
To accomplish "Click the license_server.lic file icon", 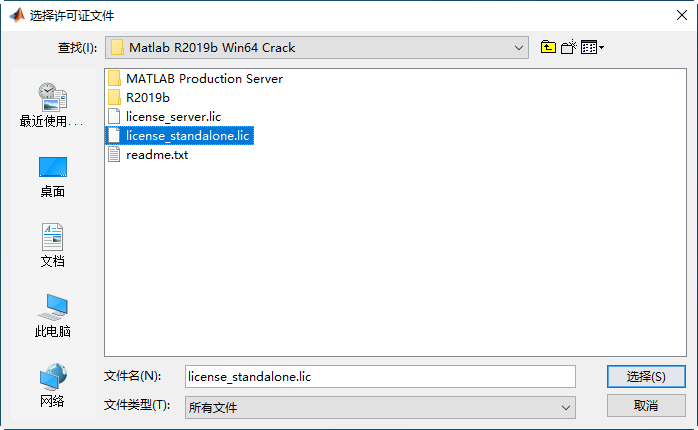I will click(x=114, y=117).
